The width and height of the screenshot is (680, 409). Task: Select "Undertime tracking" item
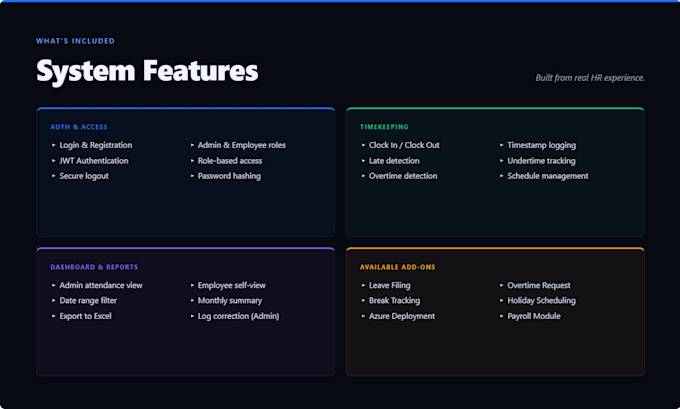tap(542, 161)
